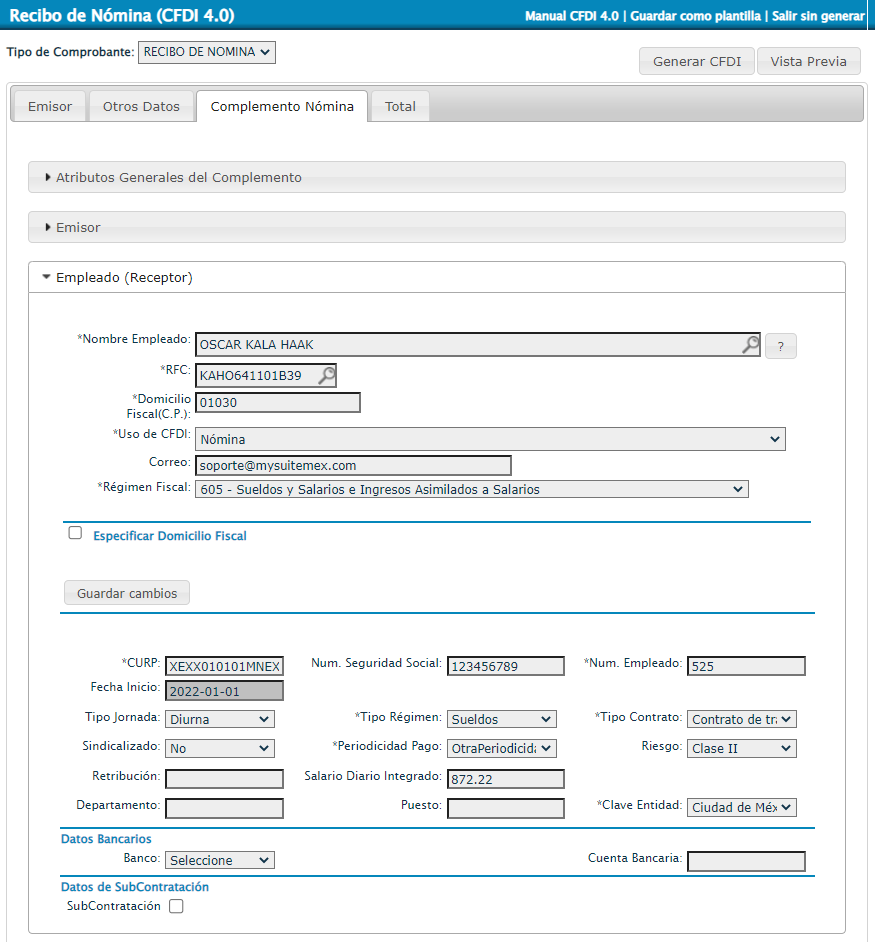This screenshot has height=942, width=875.
Task: Click the search icon in the RFC field
Action: (326, 376)
